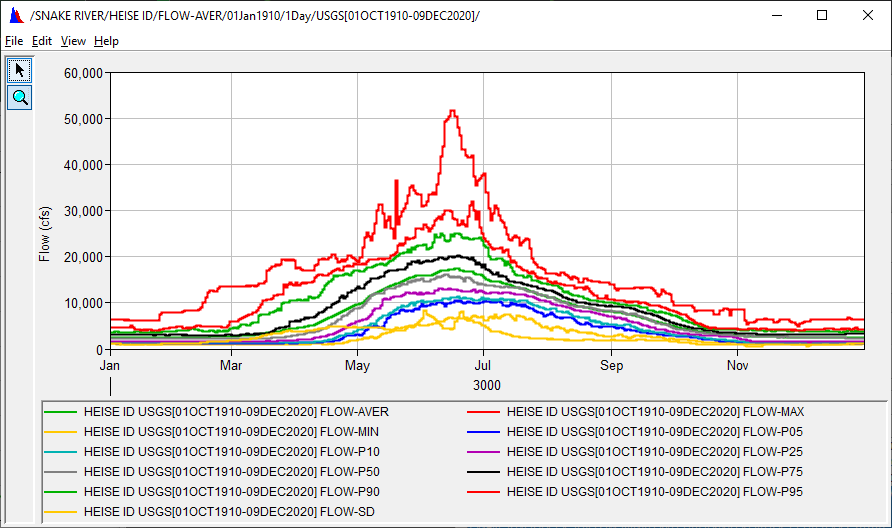
Task: Click the peak of the red FLOW-MAX curve
Action: coord(452,111)
